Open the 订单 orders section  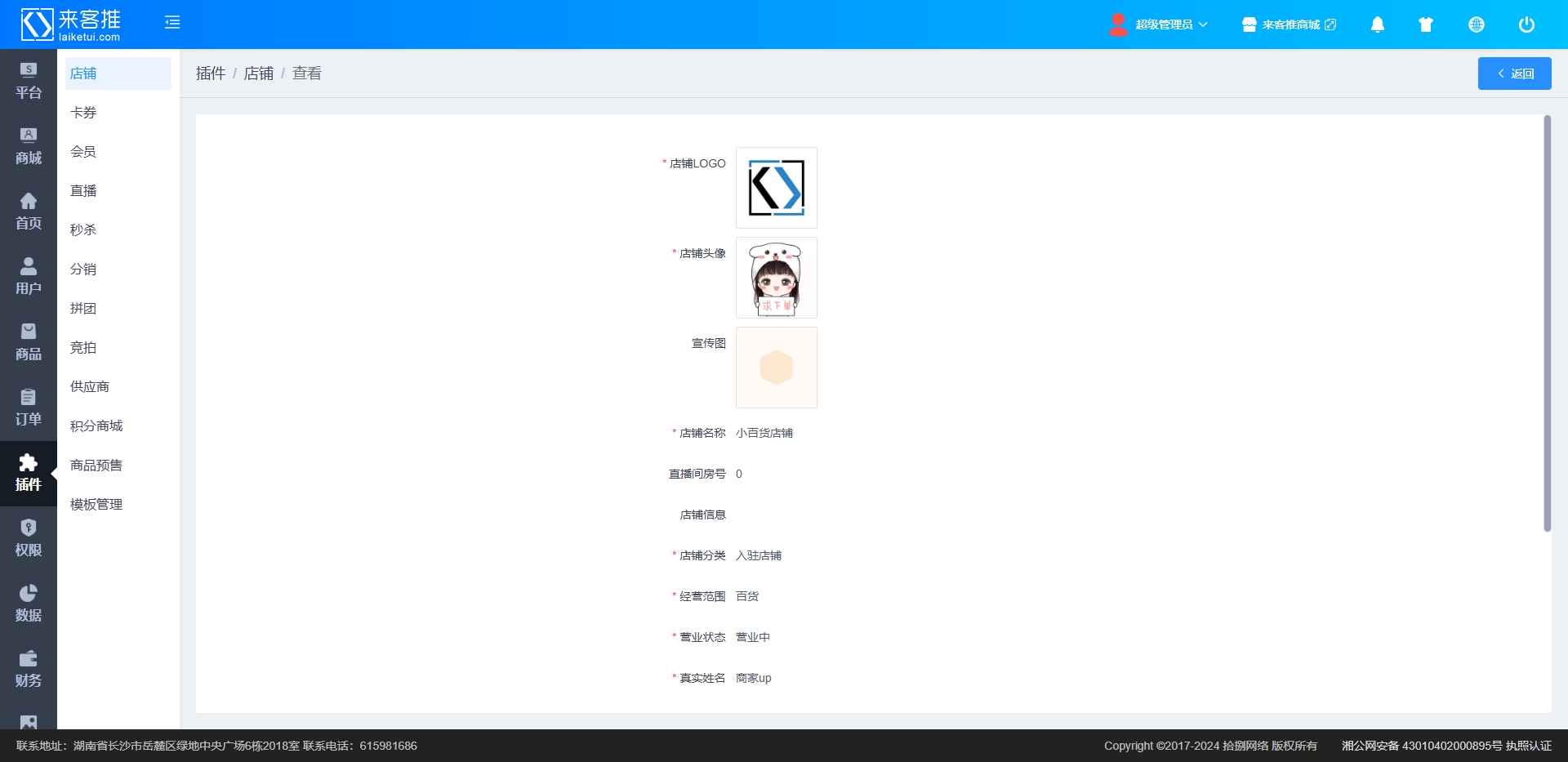(x=29, y=408)
